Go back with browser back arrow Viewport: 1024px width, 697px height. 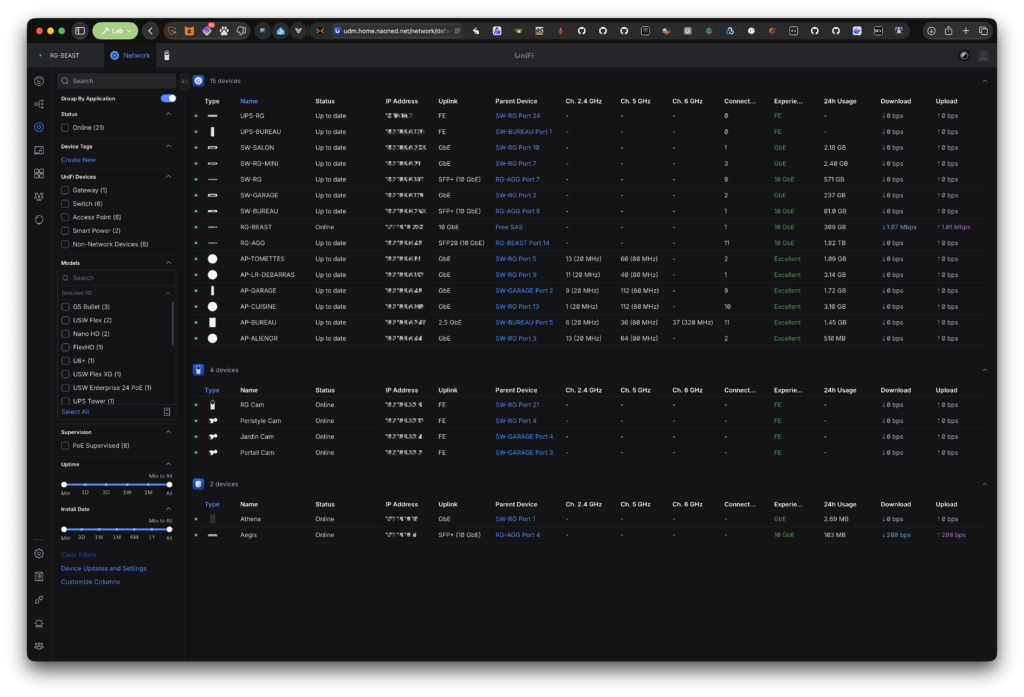click(x=150, y=31)
